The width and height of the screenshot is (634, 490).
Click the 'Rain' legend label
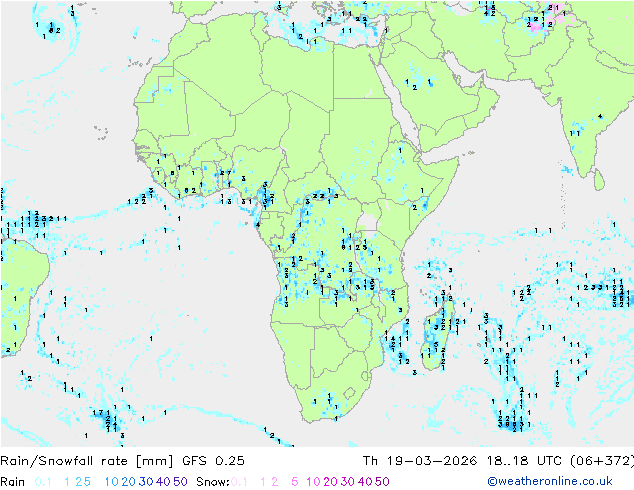tap(13, 482)
